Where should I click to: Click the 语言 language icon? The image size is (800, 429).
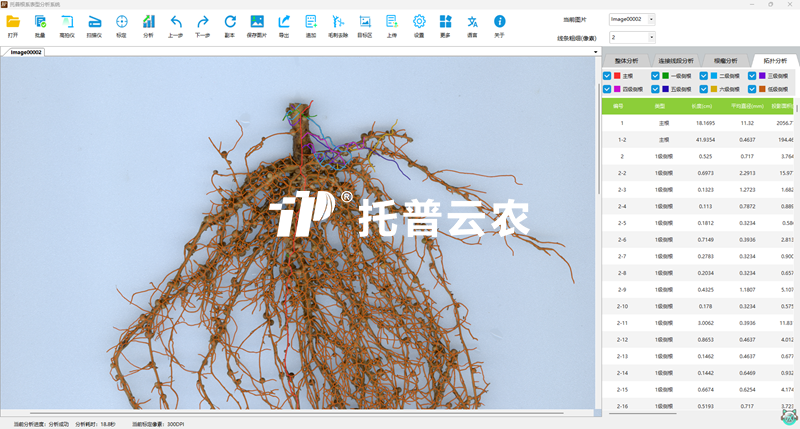point(472,22)
